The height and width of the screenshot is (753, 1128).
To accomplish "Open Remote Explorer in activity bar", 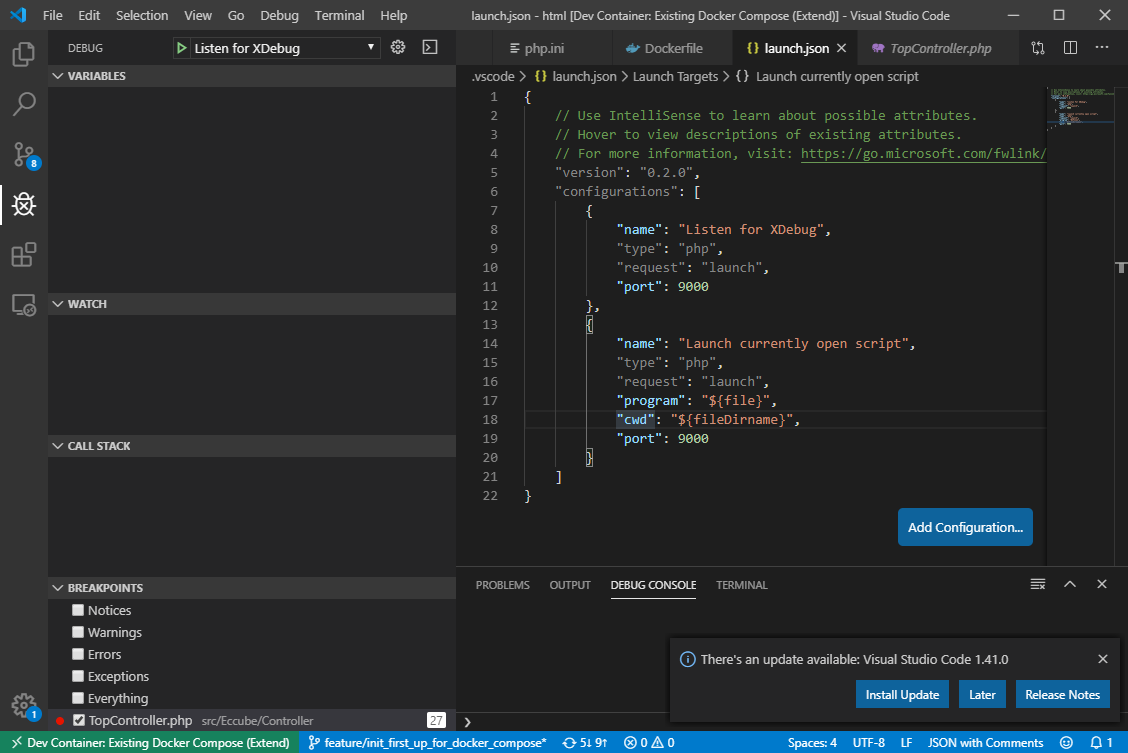I will coord(24,305).
